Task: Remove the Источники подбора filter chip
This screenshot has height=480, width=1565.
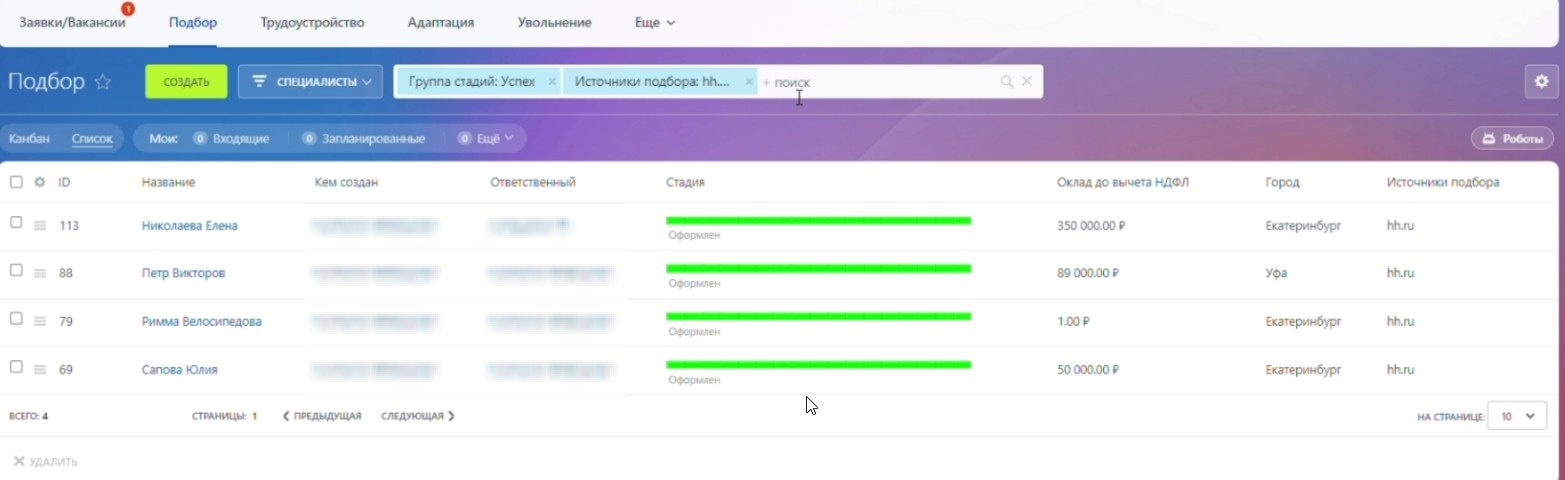Action: pyautogui.click(x=749, y=82)
